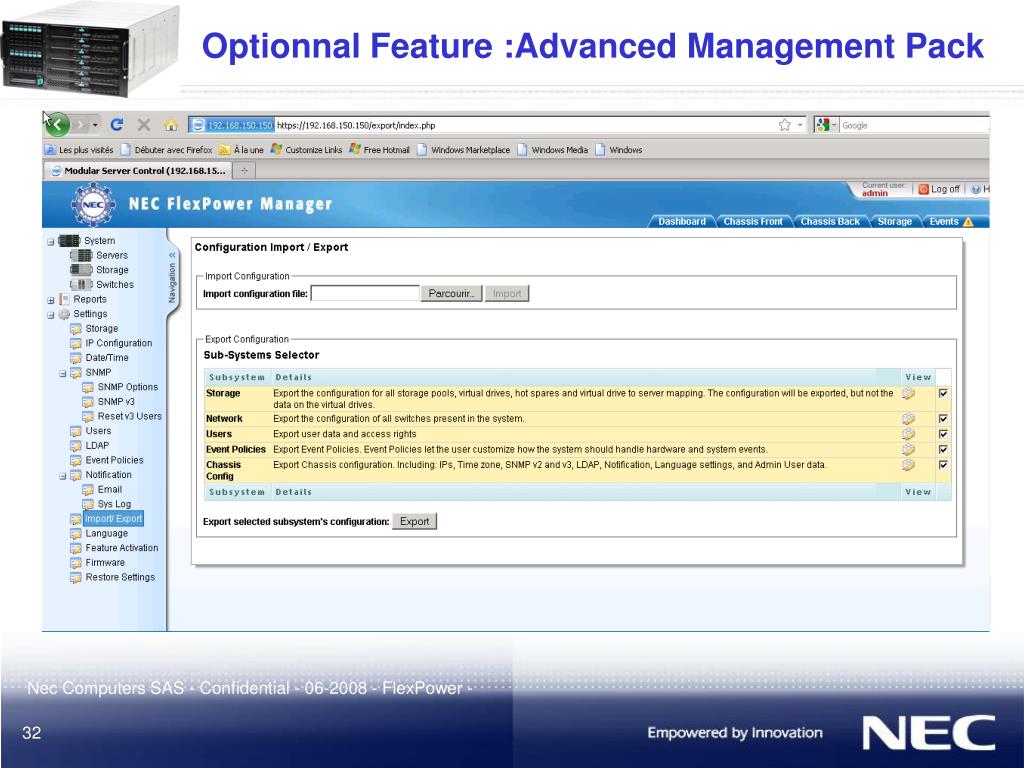Image resolution: width=1024 pixels, height=768 pixels.
Task: Click the browser Back arrow button
Action: click(x=57, y=124)
